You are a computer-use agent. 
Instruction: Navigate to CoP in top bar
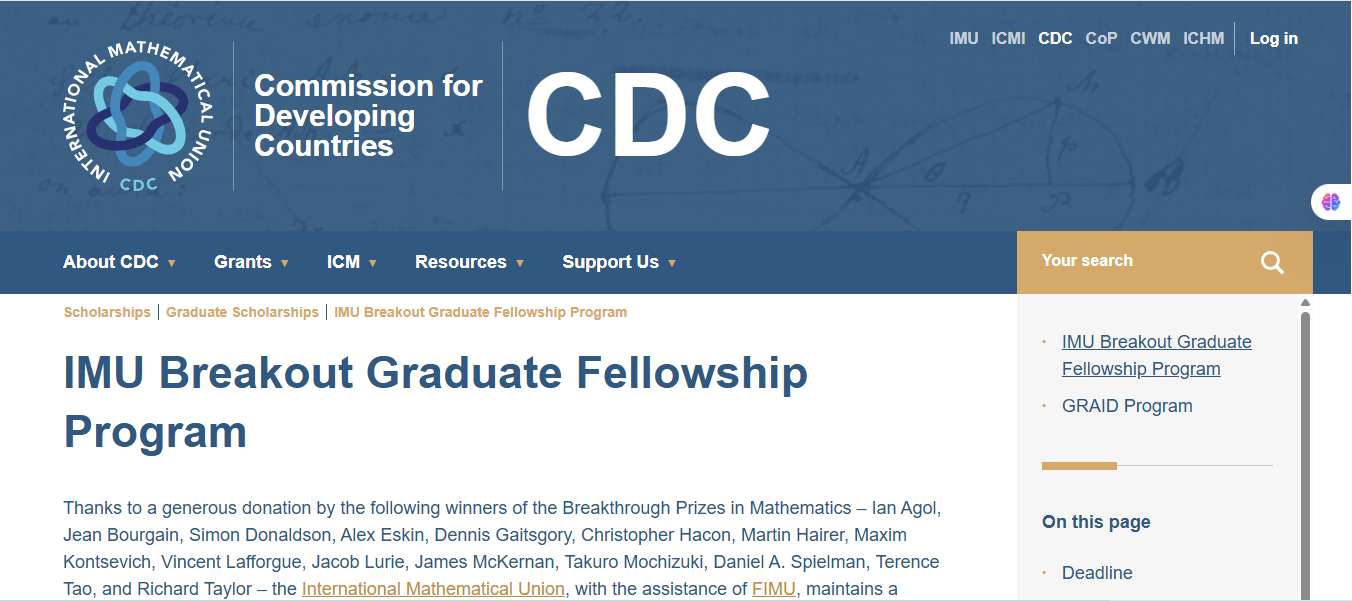1101,39
